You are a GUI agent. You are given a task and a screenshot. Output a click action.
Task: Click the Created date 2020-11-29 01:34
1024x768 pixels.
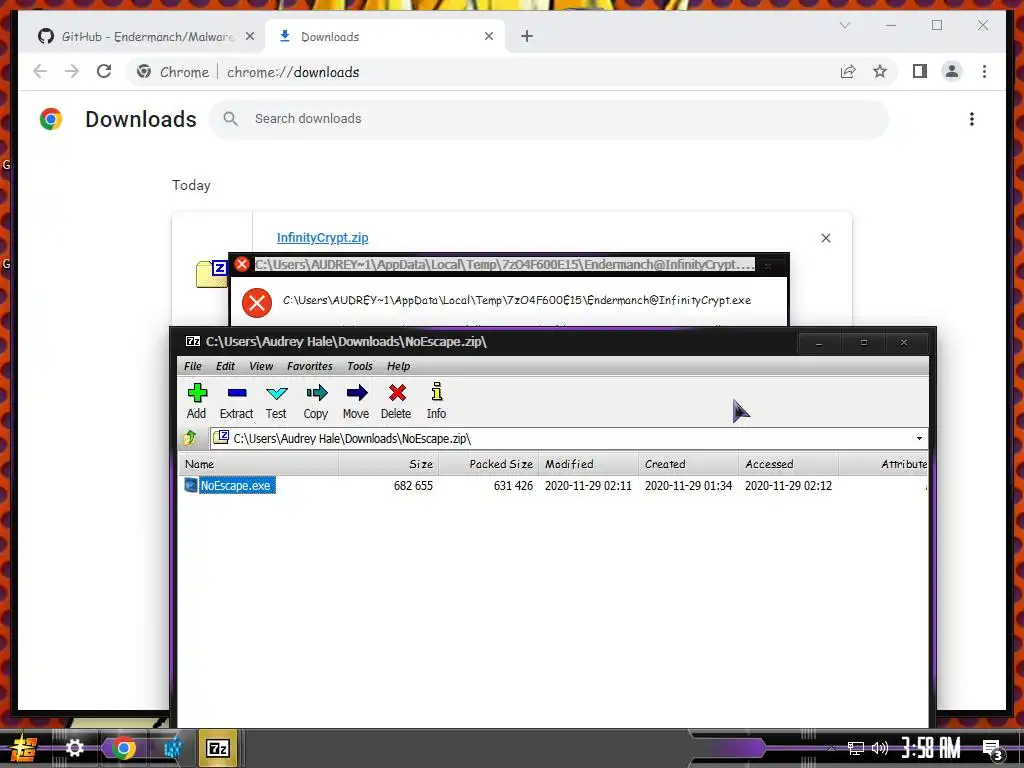(688, 486)
